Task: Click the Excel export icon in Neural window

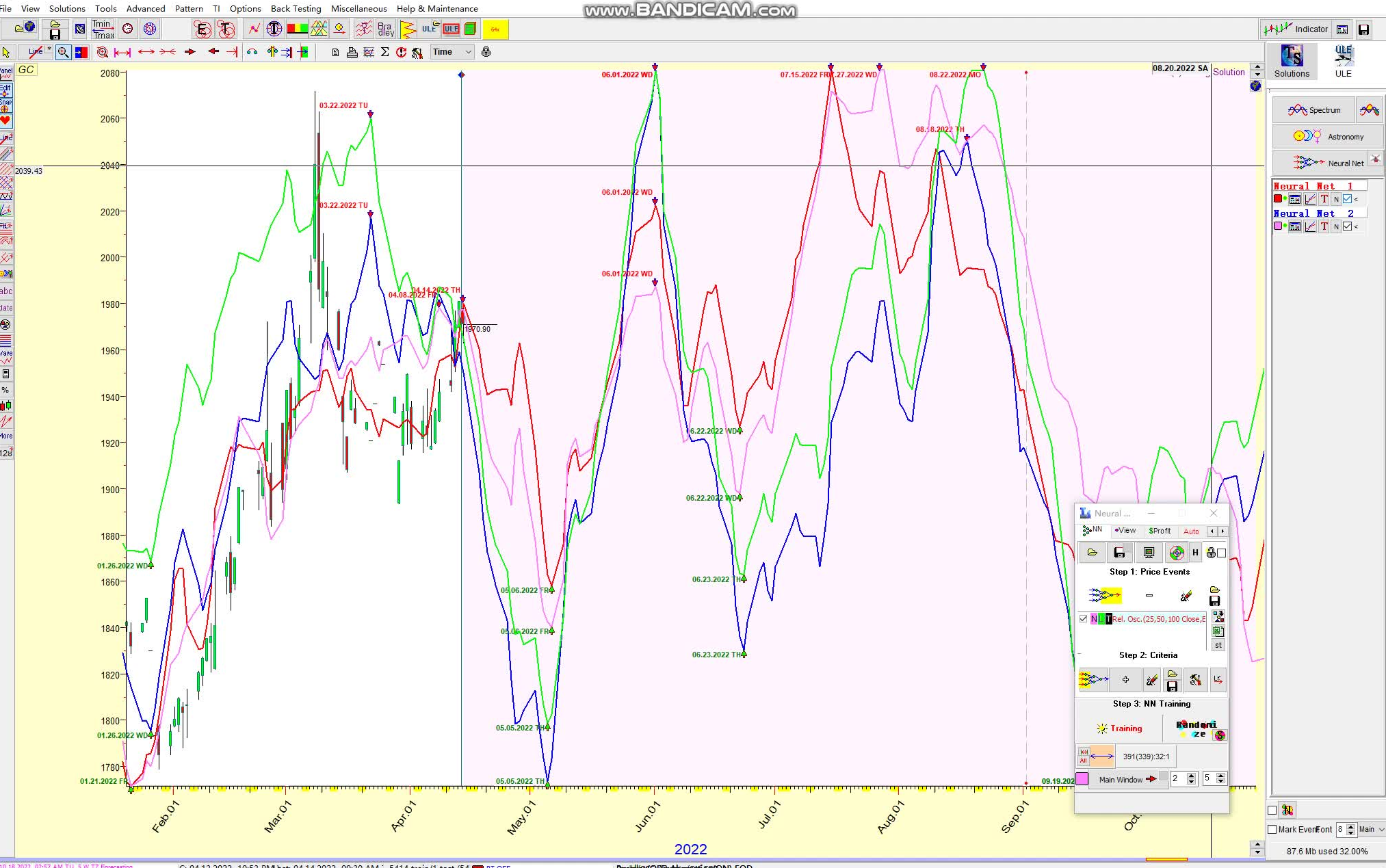Action: [x=1218, y=631]
